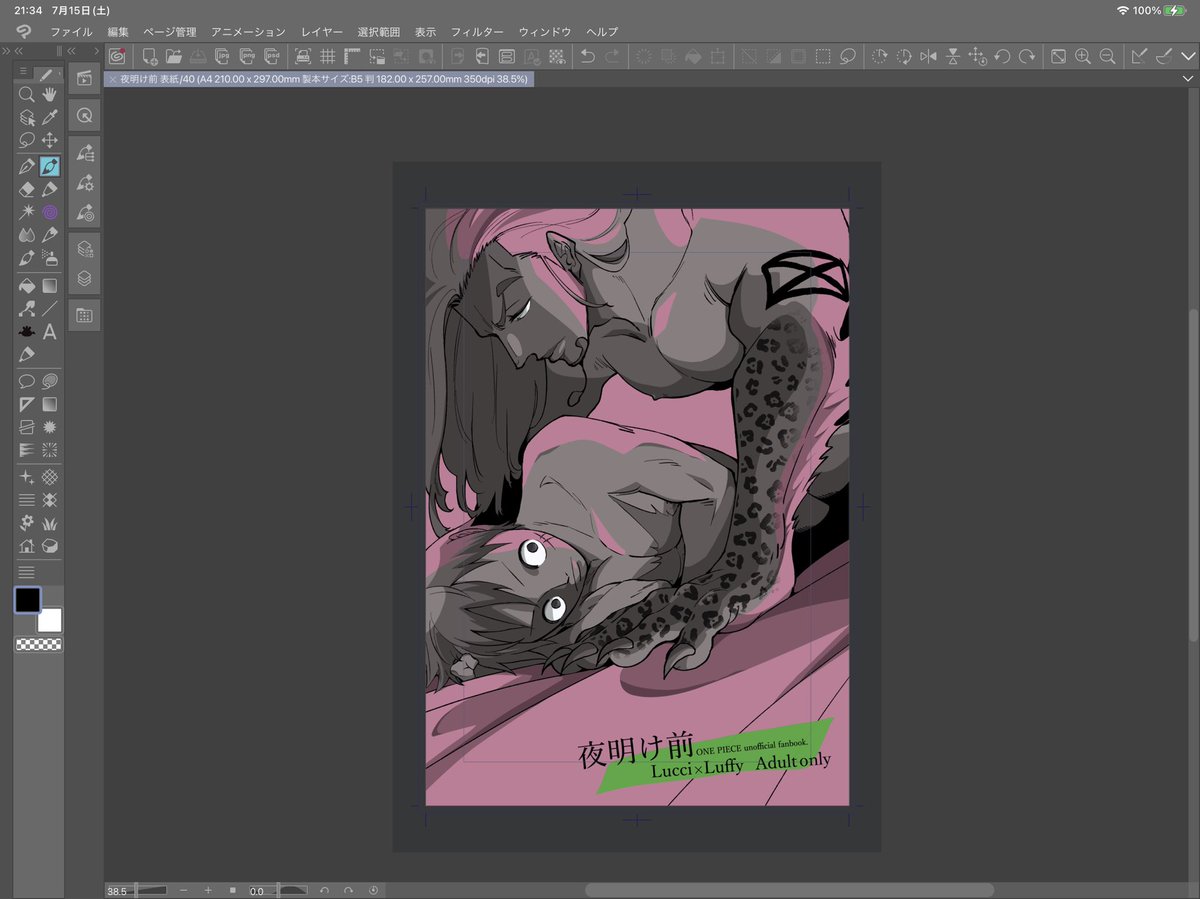This screenshot has height=899, width=1200.
Task: Click the Flip Horizontal toolbar icon
Action: tap(928, 57)
